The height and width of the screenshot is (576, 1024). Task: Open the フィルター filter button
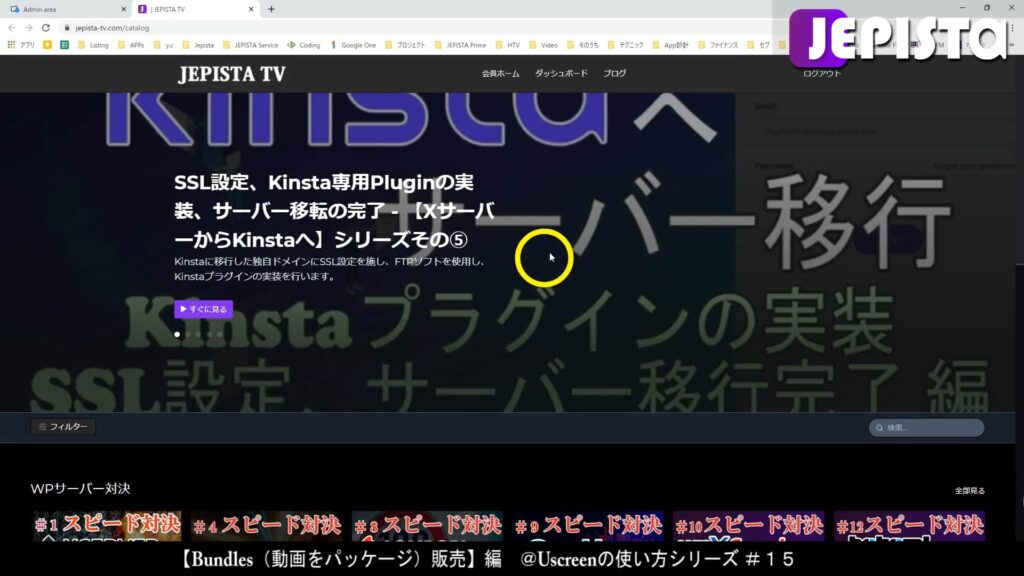point(63,426)
